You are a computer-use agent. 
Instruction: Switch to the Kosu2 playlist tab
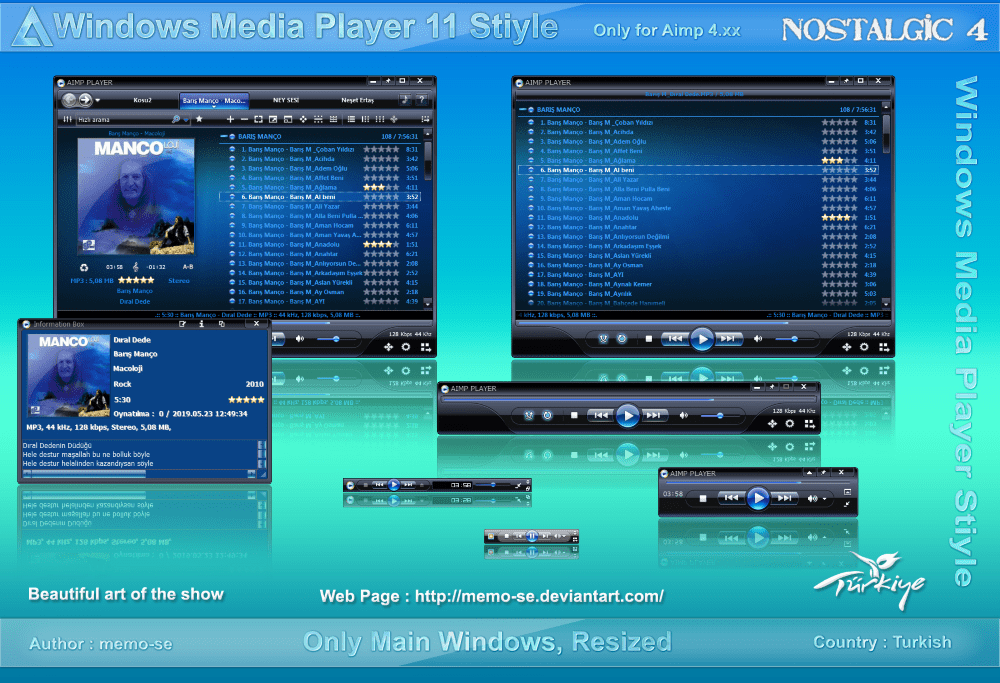142,100
